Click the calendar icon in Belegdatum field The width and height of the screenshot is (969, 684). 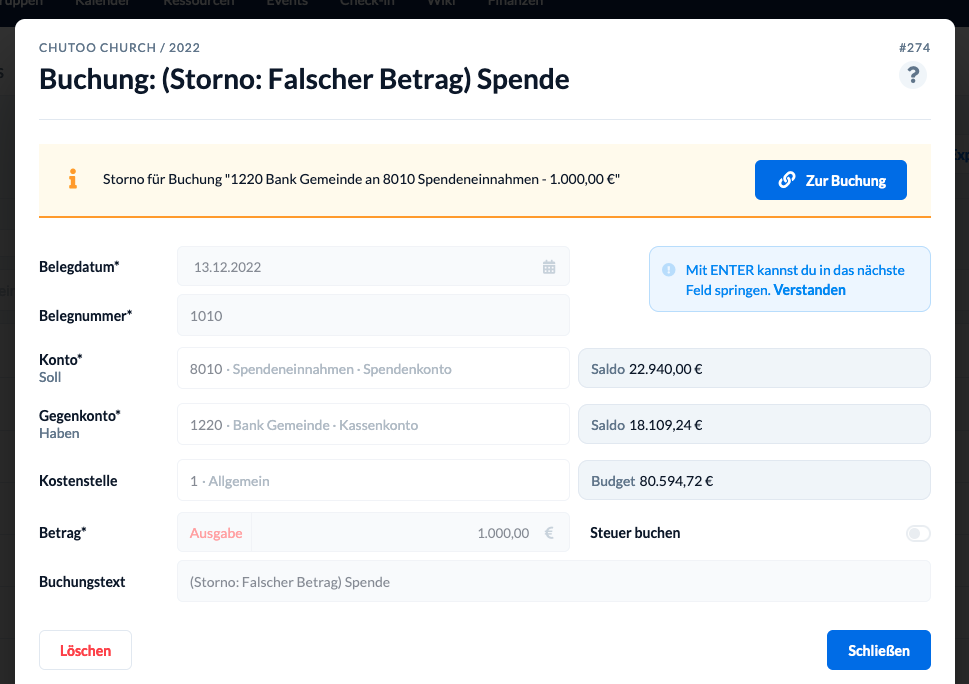(549, 267)
